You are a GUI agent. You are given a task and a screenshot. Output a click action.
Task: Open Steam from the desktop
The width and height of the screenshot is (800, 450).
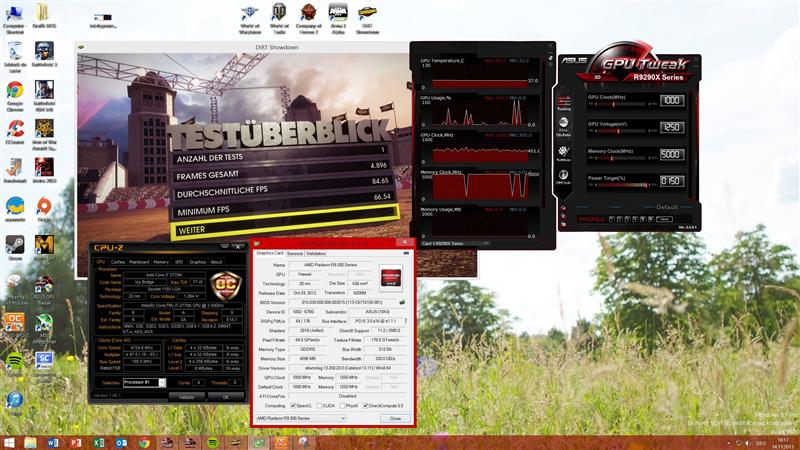[x=15, y=246]
